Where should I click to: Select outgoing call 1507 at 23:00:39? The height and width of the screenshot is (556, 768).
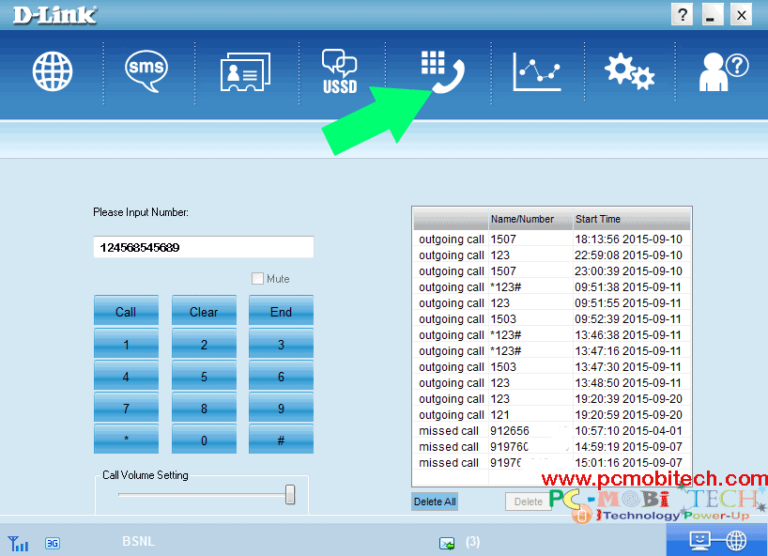point(552,271)
